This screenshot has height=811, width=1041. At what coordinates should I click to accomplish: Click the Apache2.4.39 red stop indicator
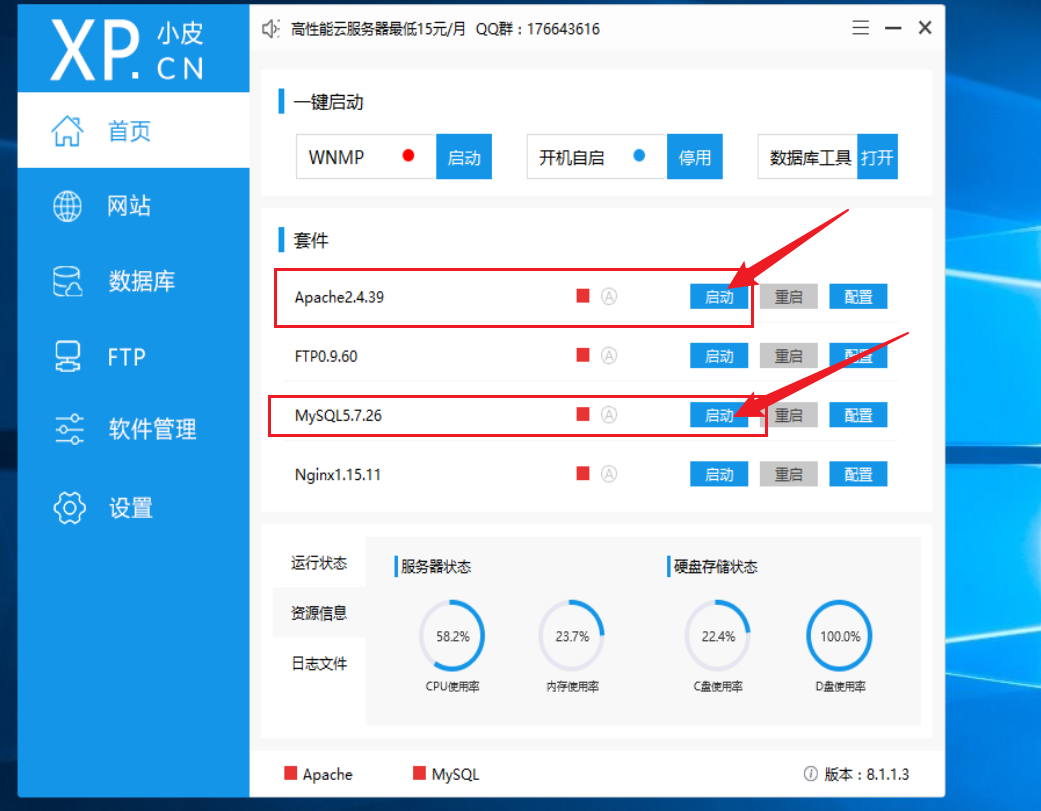[x=583, y=296]
